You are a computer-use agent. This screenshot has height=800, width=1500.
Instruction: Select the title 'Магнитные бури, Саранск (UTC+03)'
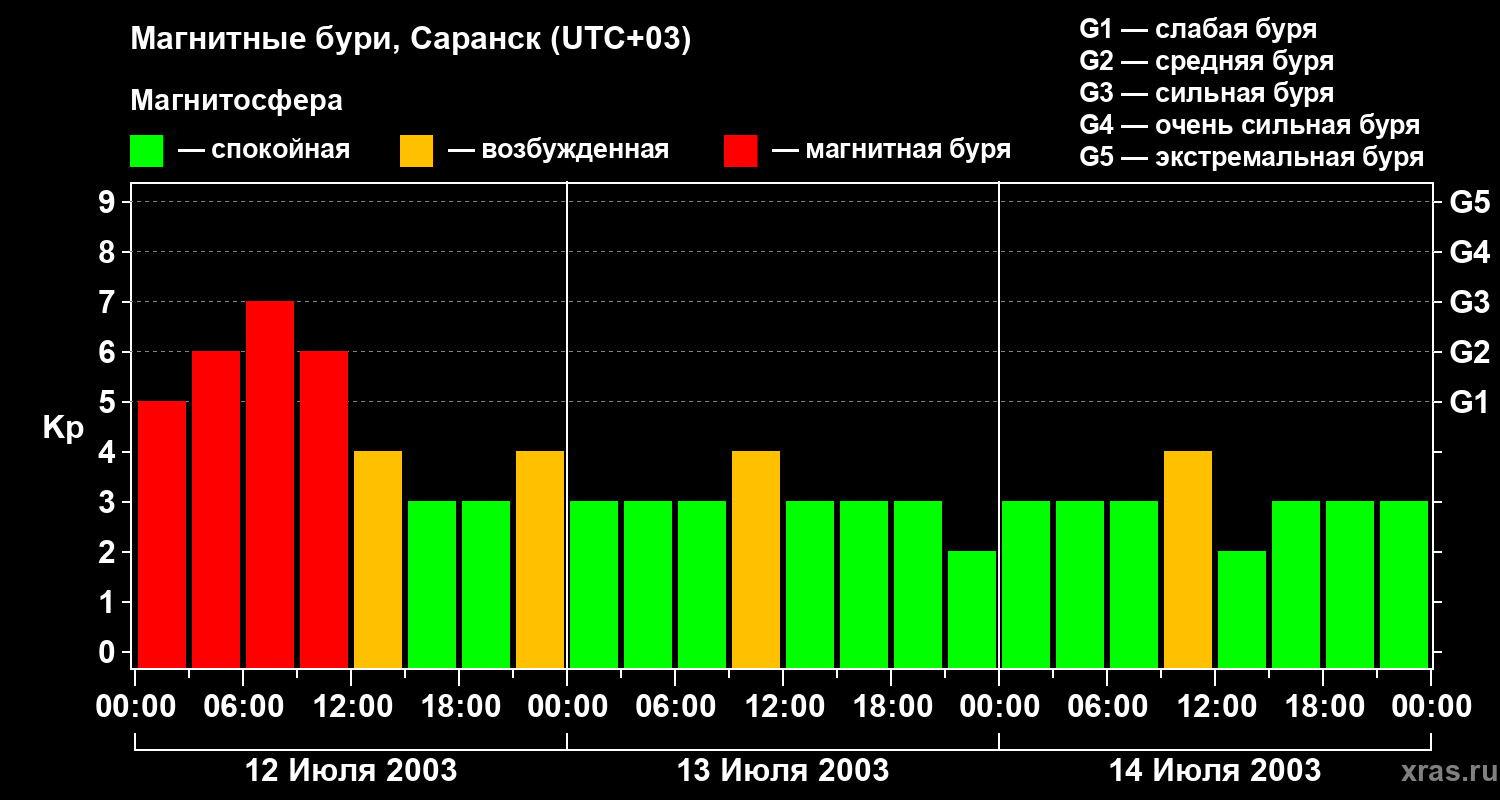(411, 40)
